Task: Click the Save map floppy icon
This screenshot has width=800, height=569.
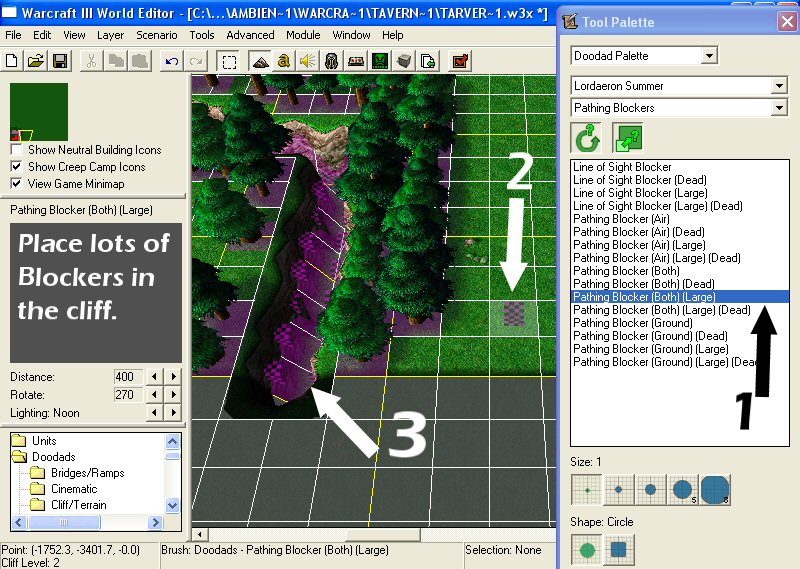Action: pyautogui.click(x=60, y=61)
